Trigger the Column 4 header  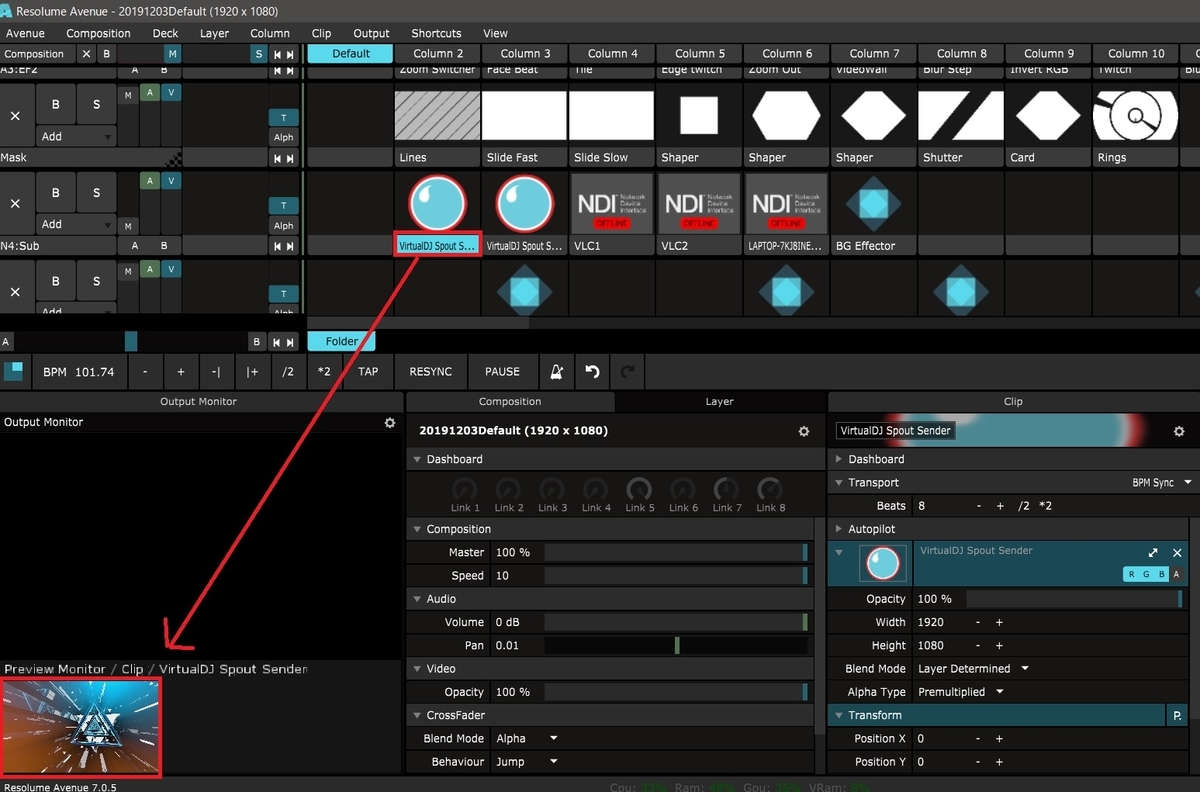612,54
